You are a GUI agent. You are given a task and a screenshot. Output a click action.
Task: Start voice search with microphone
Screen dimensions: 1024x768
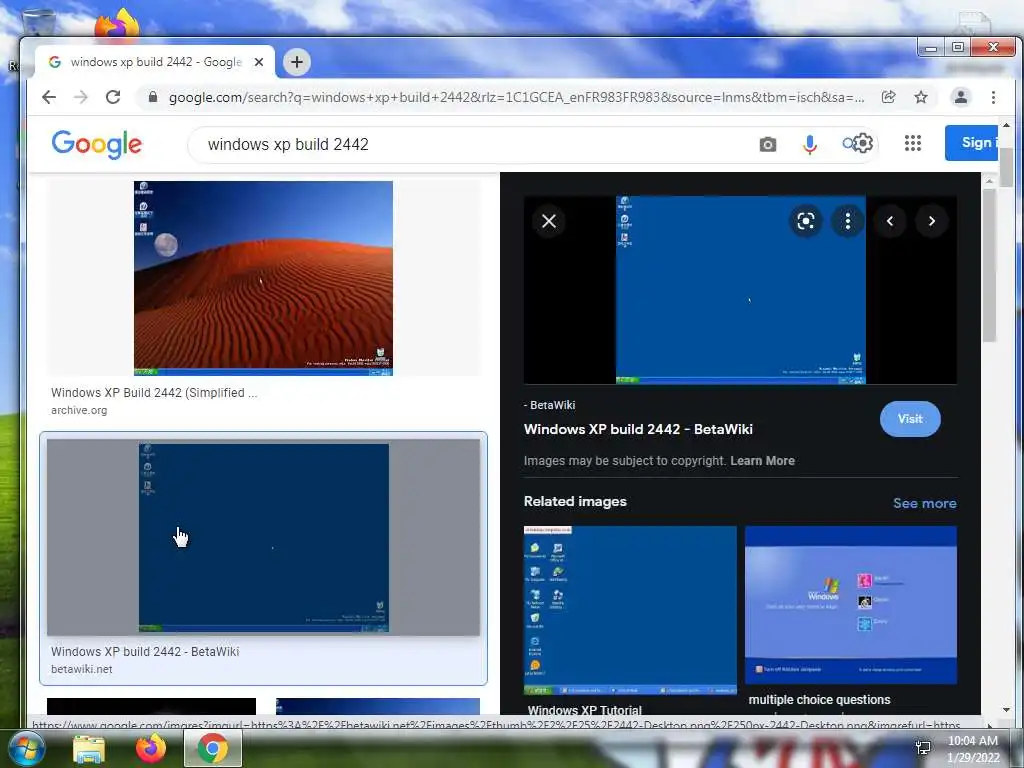pos(810,144)
